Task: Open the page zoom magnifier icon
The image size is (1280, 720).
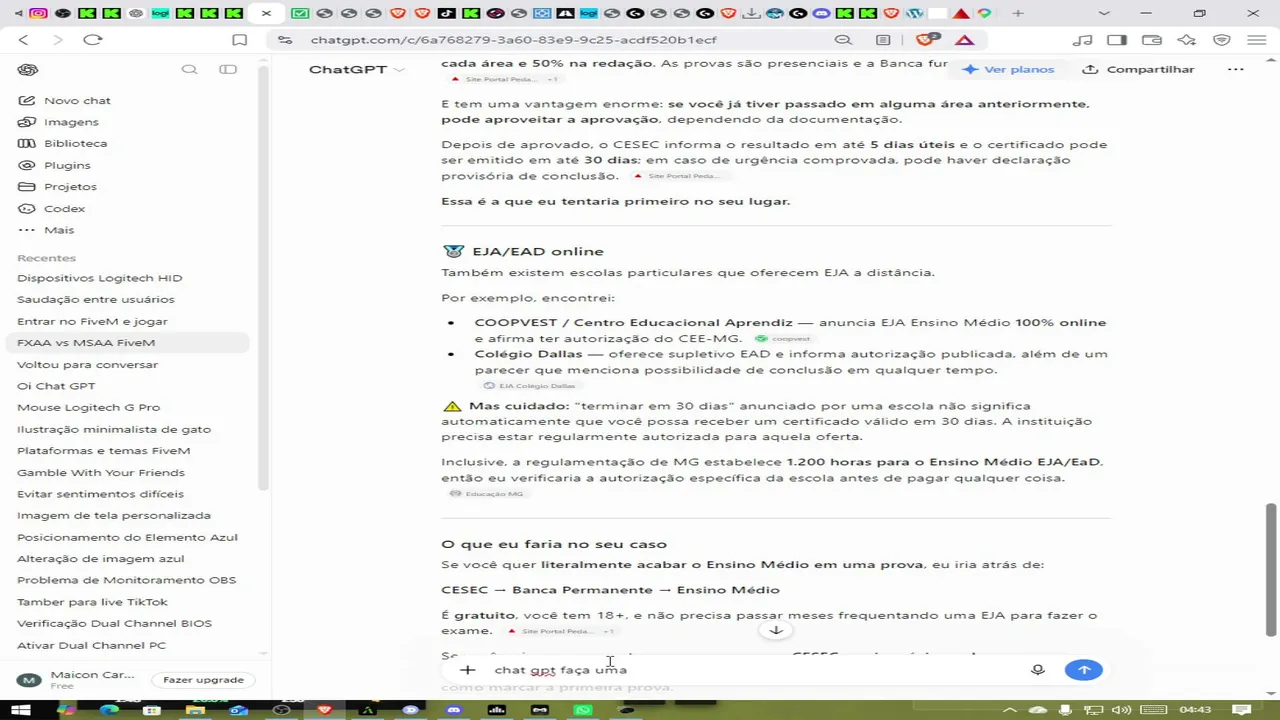Action: (x=843, y=40)
